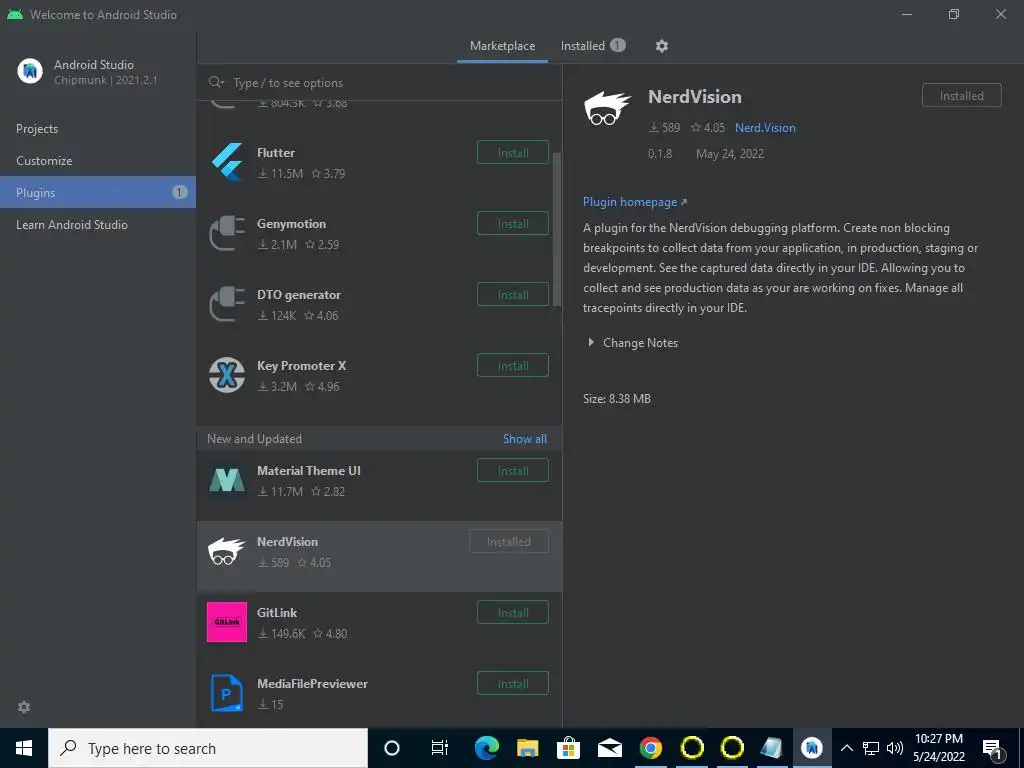
Task: Click the Genymotion plug icon
Action: (x=227, y=233)
